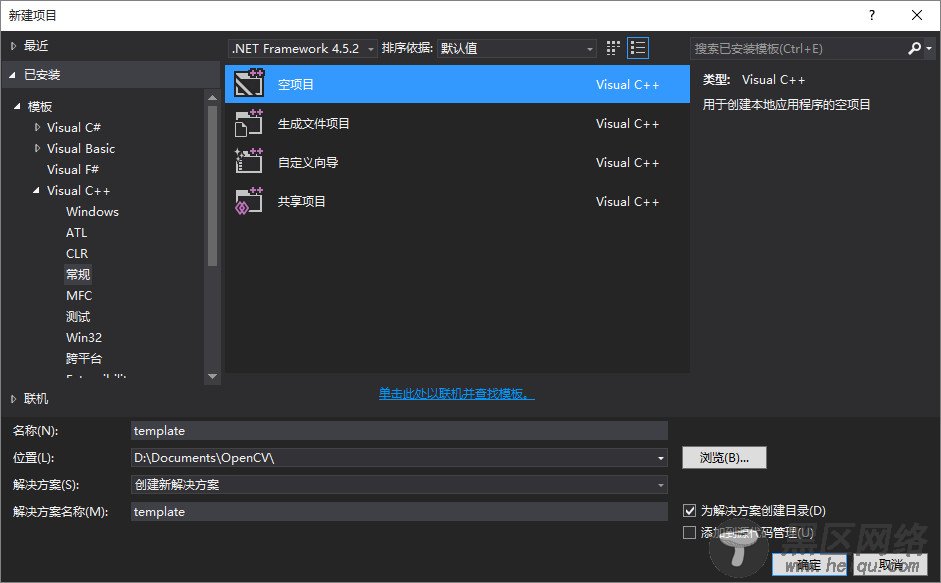Focus the 搜索已安装模板 search box

click(798, 49)
